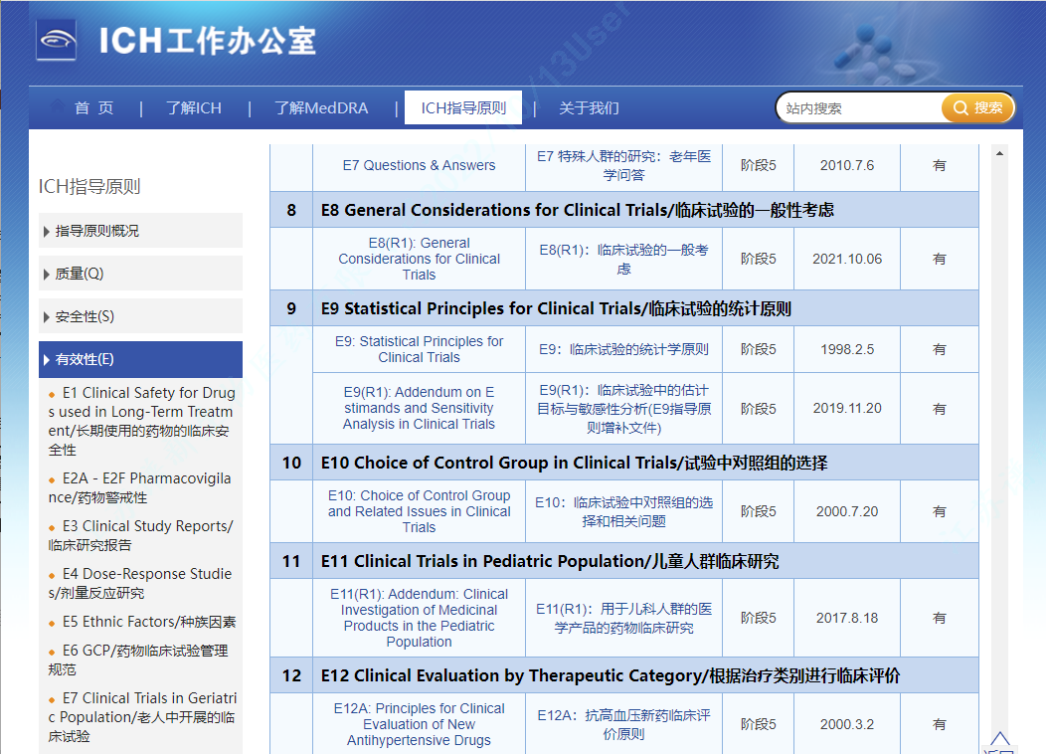Click the E11 Clinical Trials in Pediatric header
Screen dimensions: 1046x754
[550, 562]
